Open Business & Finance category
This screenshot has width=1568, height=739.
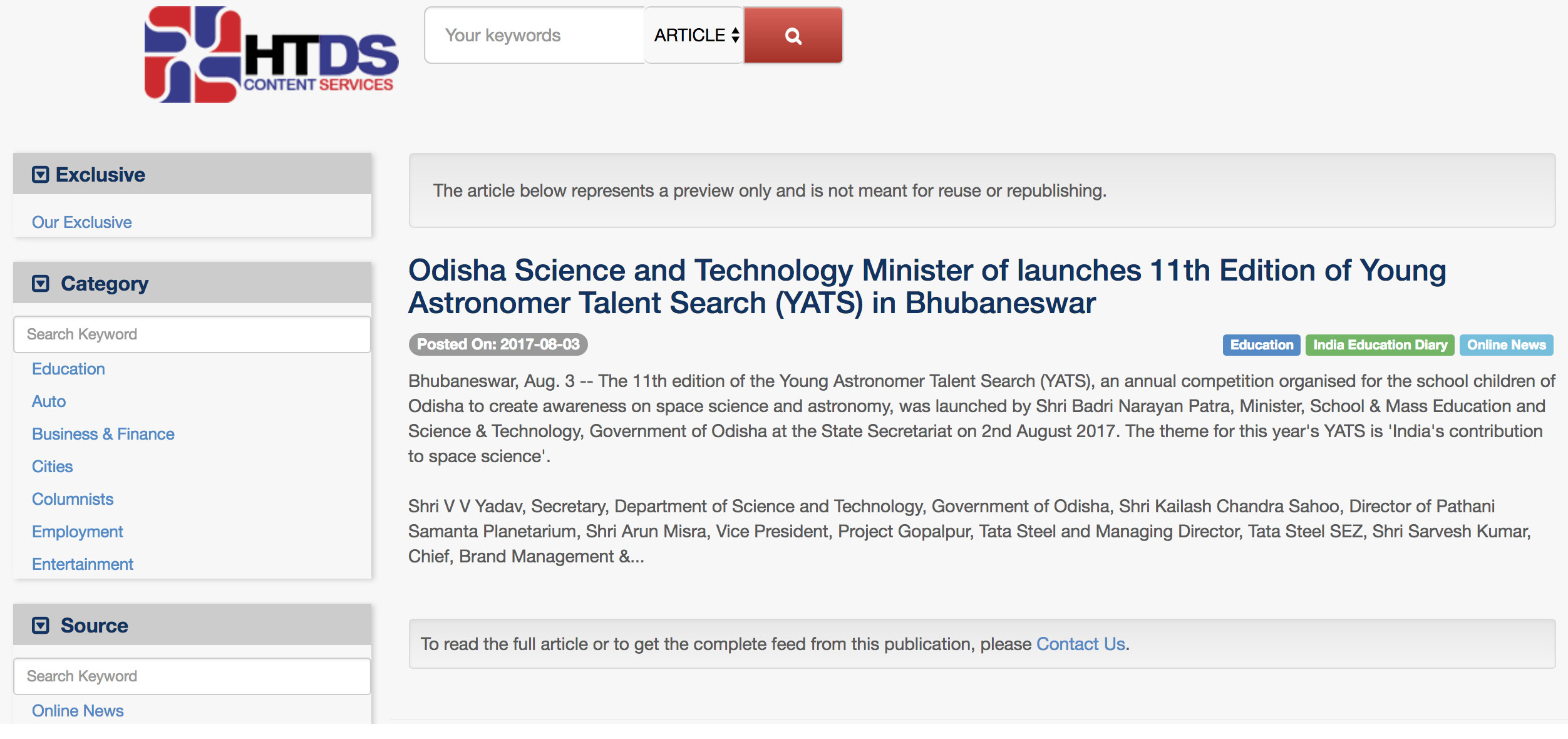tap(103, 434)
